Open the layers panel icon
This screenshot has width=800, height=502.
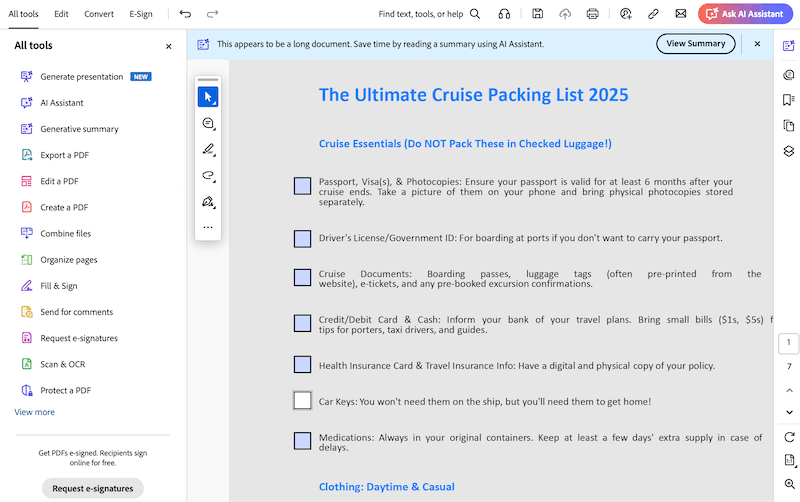[789, 151]
